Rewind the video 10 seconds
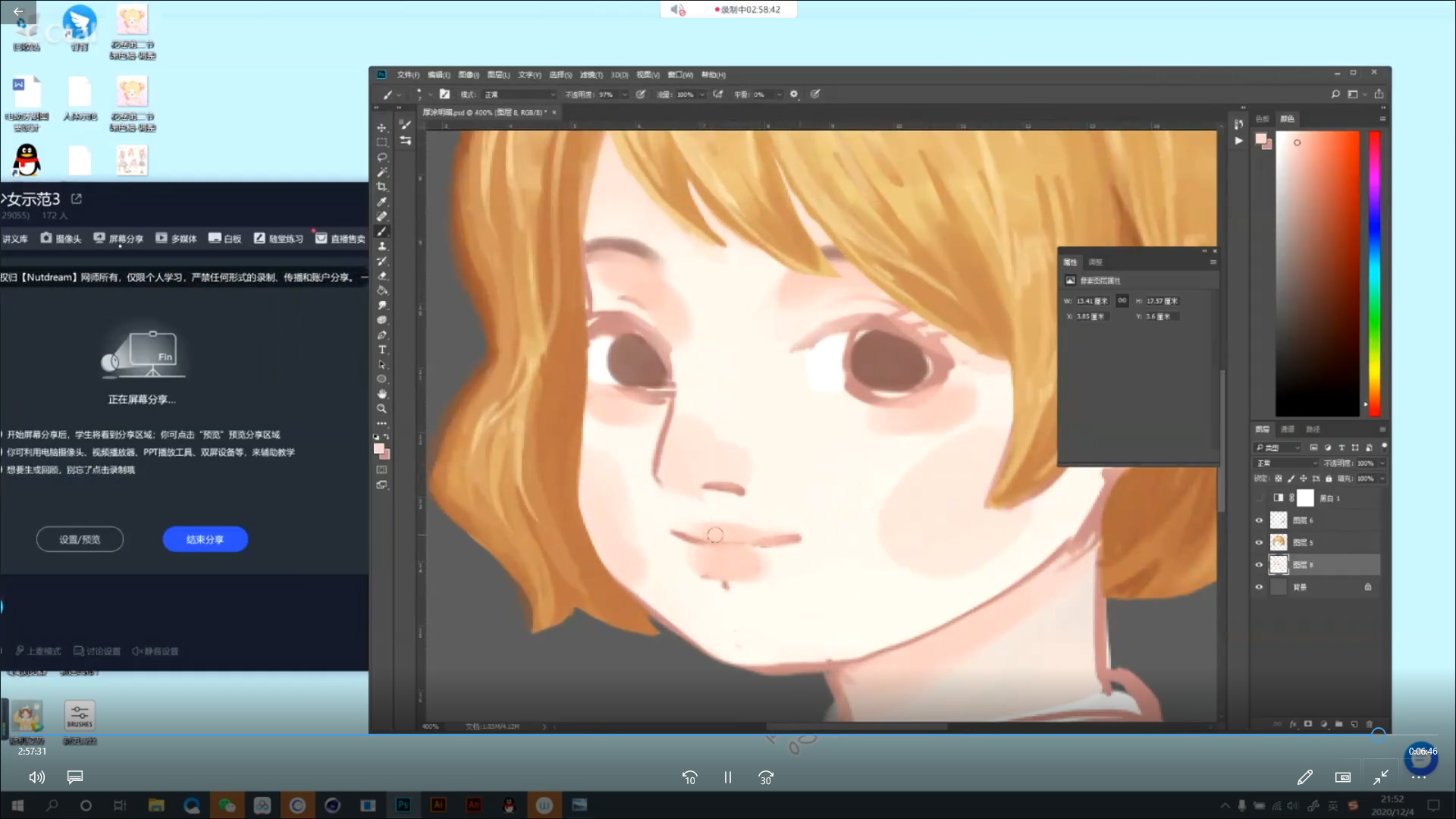The height and width of the screenshot is (819, 1456). coord(689,777)
